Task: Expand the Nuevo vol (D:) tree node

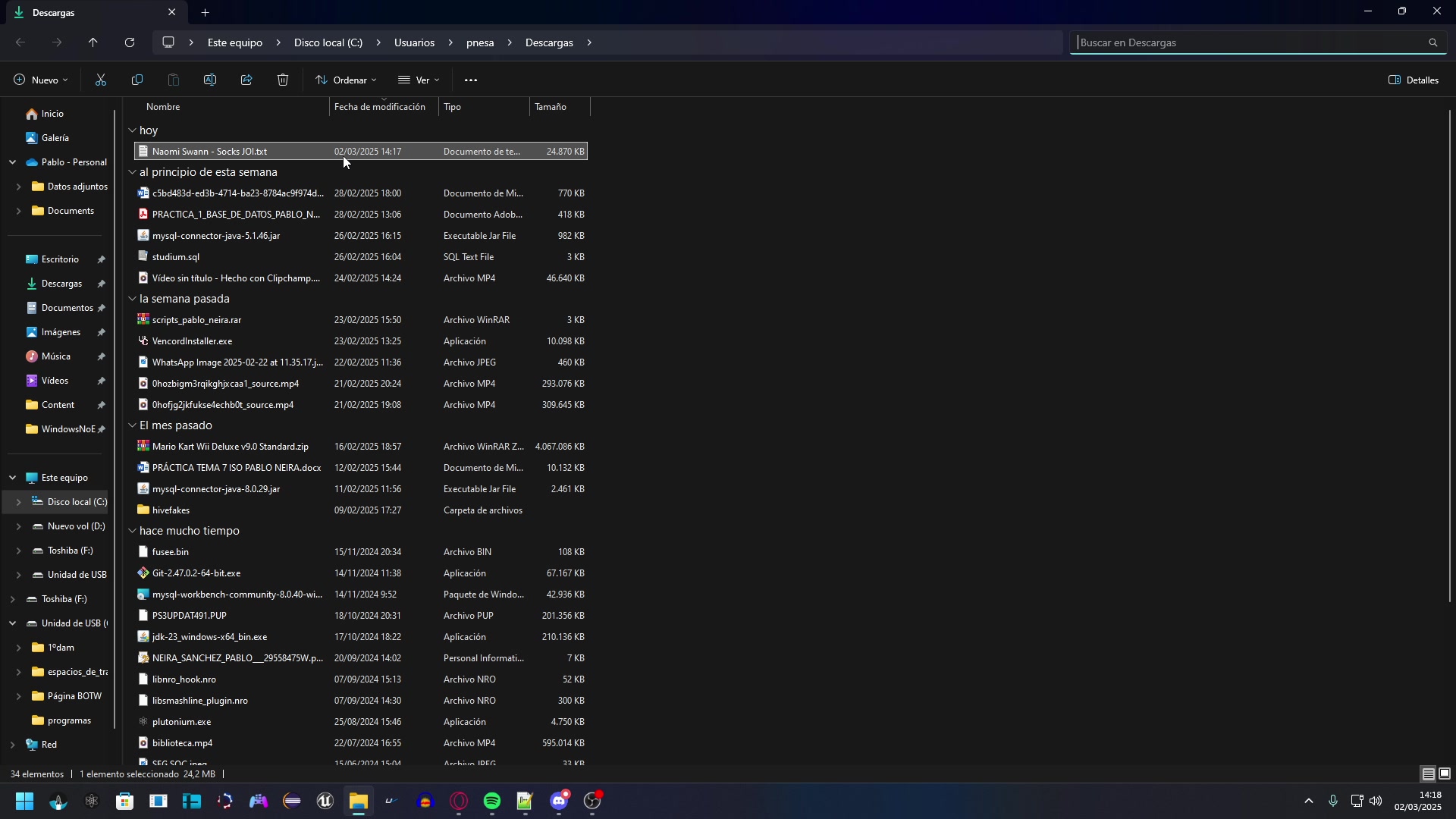Action: (18, 526)
